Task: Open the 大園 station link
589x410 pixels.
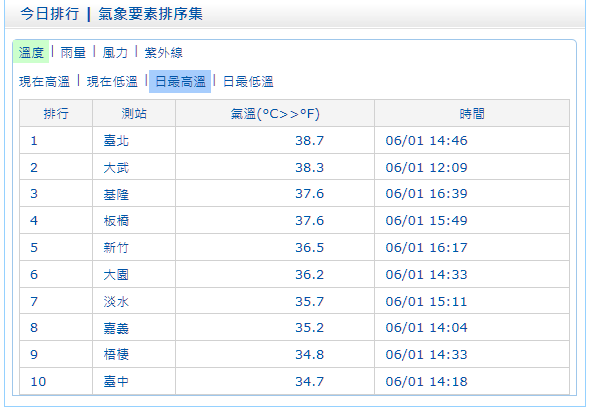Action: click(116, 275)
